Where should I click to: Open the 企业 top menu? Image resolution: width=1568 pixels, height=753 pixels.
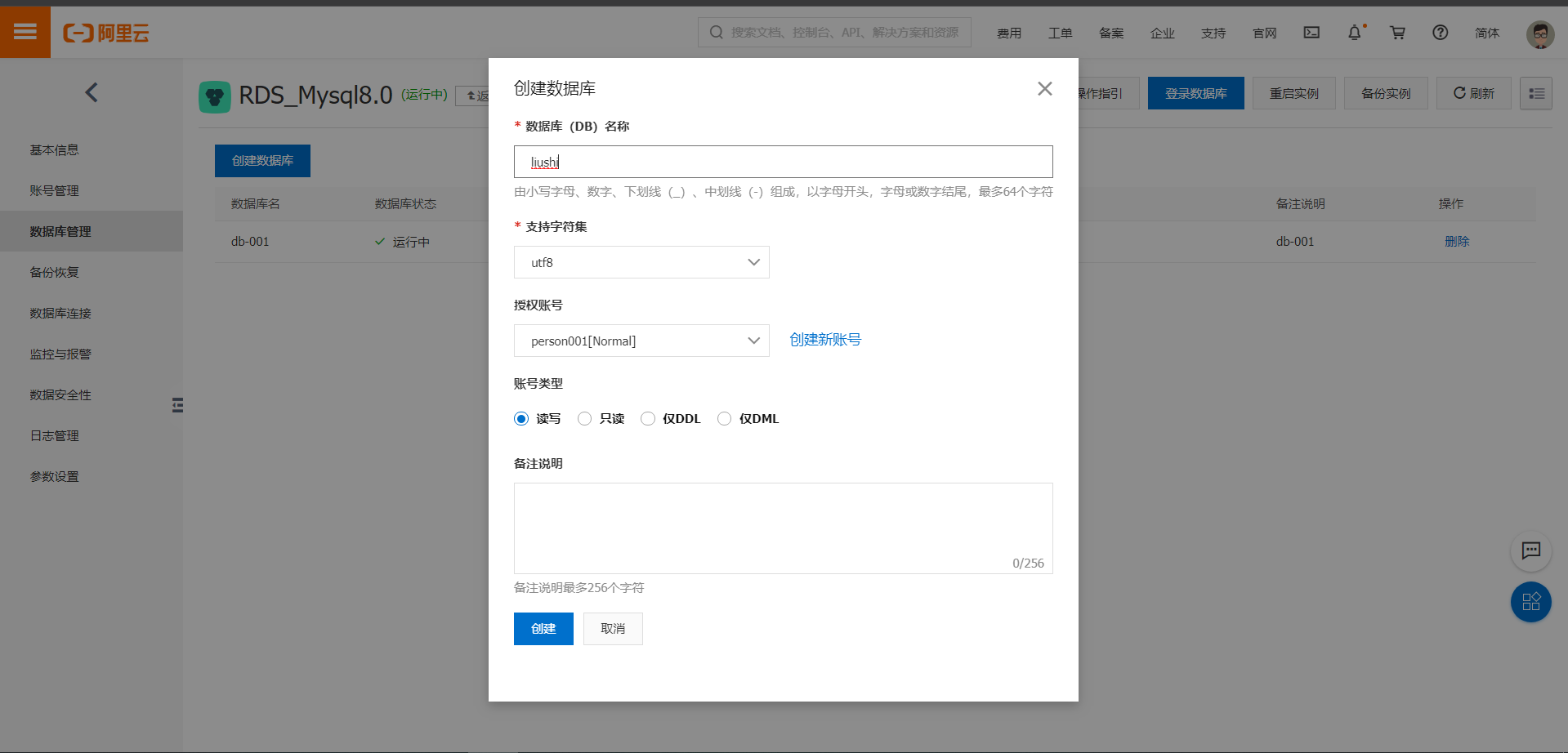click(x=1163, y=33)
